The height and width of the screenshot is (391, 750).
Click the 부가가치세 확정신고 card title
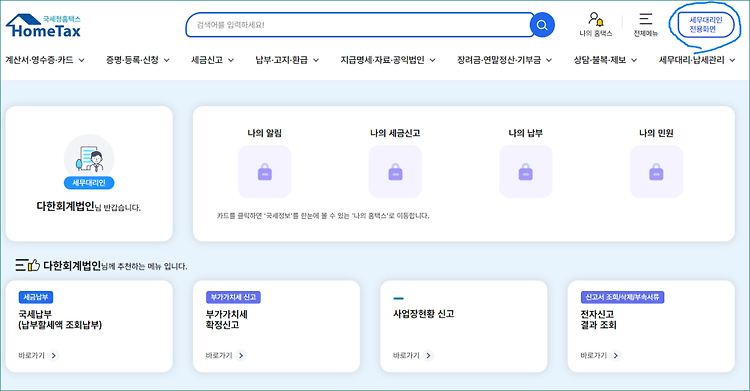(x=227, y=320)
